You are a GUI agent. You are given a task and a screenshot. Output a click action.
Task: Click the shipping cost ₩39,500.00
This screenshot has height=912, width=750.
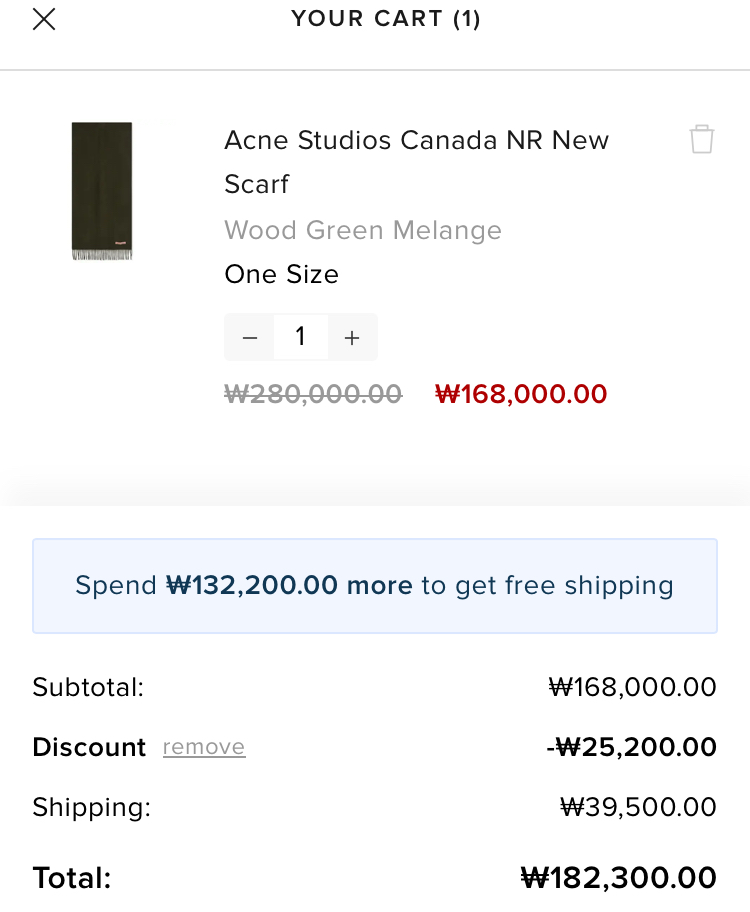tap(638, 807)
